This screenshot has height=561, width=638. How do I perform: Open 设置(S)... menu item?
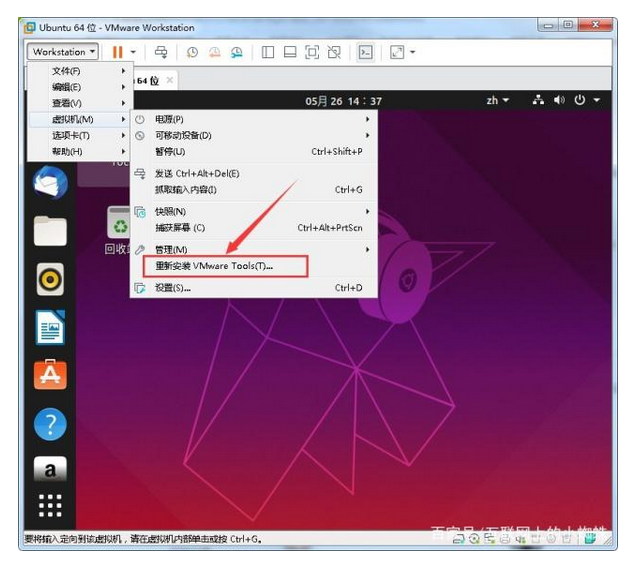[253, 288]
